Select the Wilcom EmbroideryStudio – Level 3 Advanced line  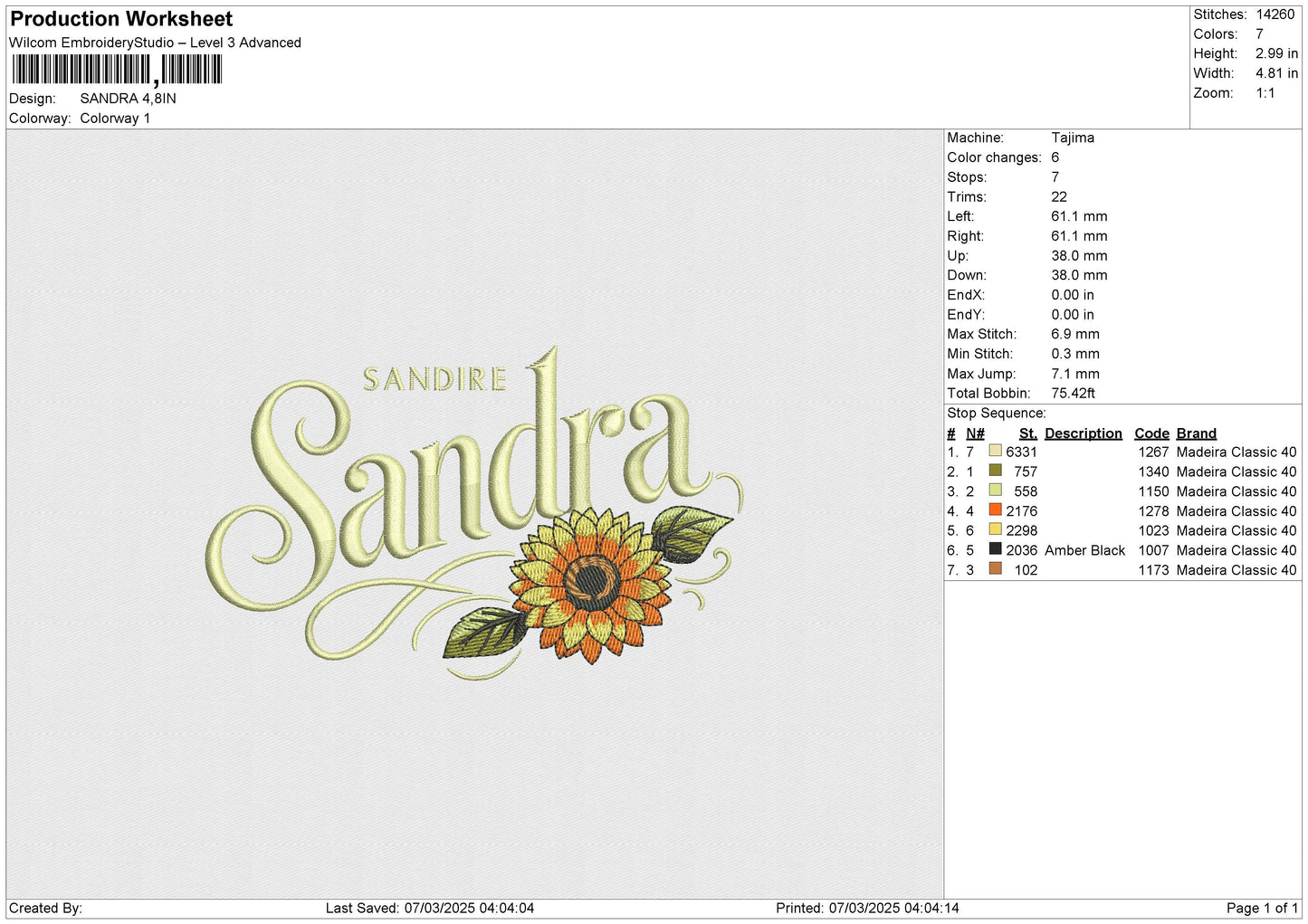click(x=155, y=43)
